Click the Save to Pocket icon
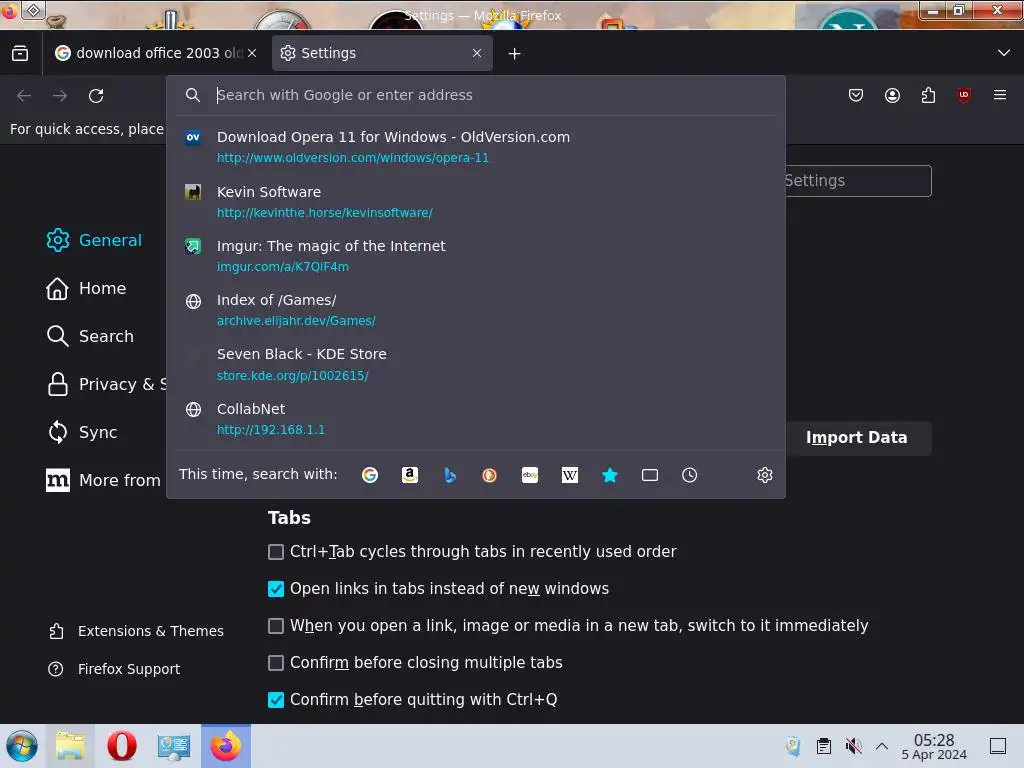Viewport: 1024px width, 768px height. coord(856,95)
